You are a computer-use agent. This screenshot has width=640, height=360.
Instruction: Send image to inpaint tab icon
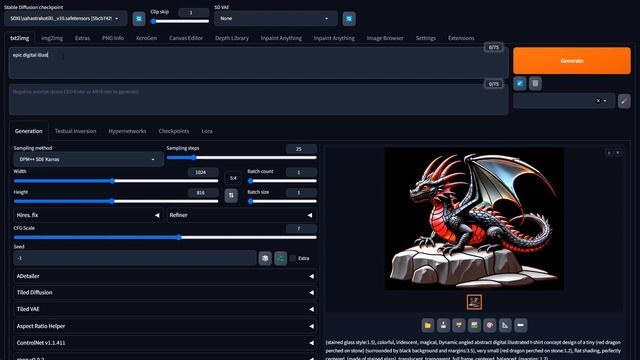(474, 325)
